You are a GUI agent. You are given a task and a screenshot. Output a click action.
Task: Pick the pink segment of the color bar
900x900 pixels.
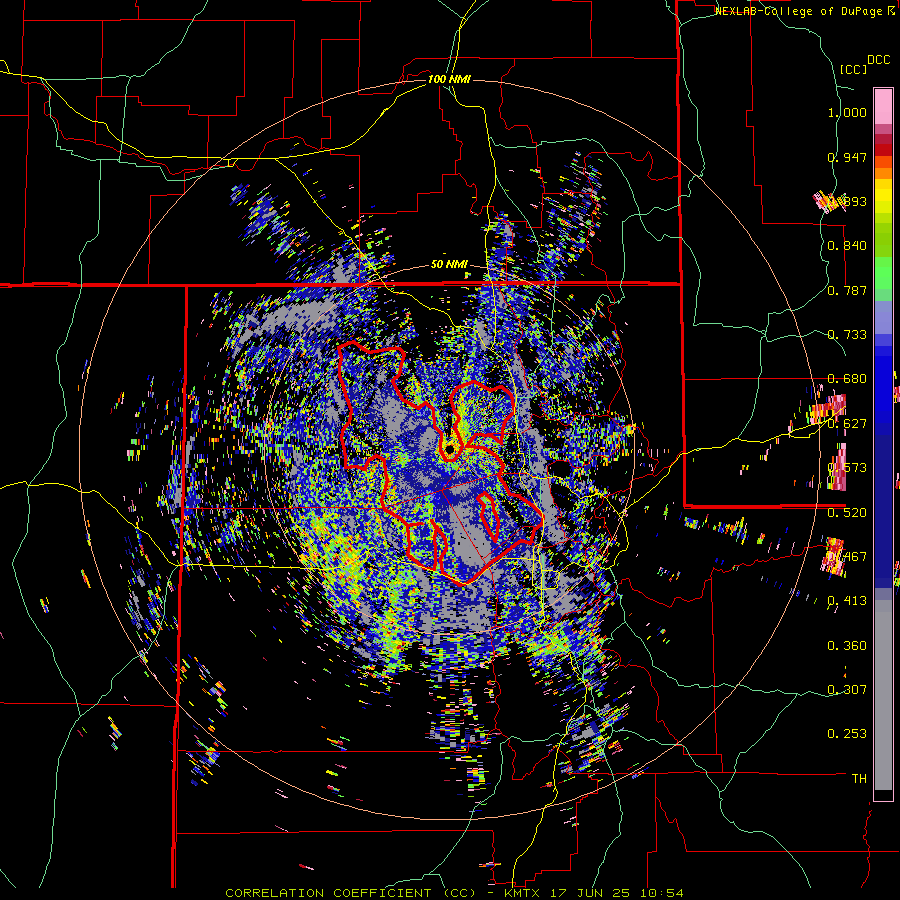click(883, 107)
